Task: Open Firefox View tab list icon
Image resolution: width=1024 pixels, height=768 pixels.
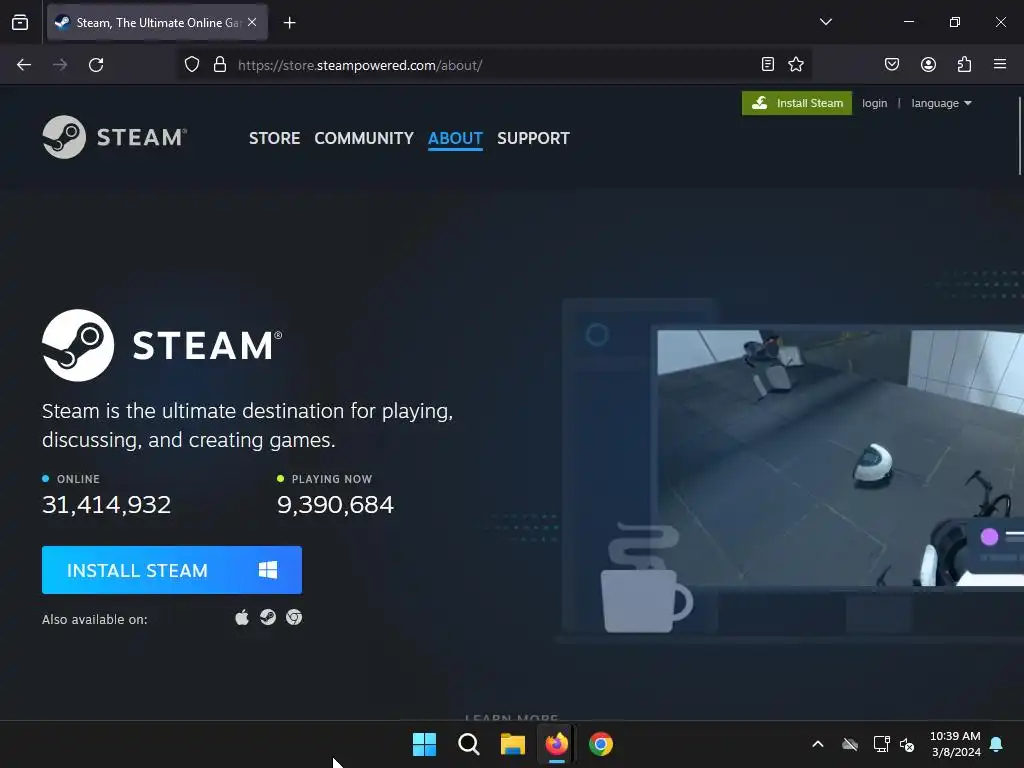Action: pyautogui.click(x=20, y=22)
